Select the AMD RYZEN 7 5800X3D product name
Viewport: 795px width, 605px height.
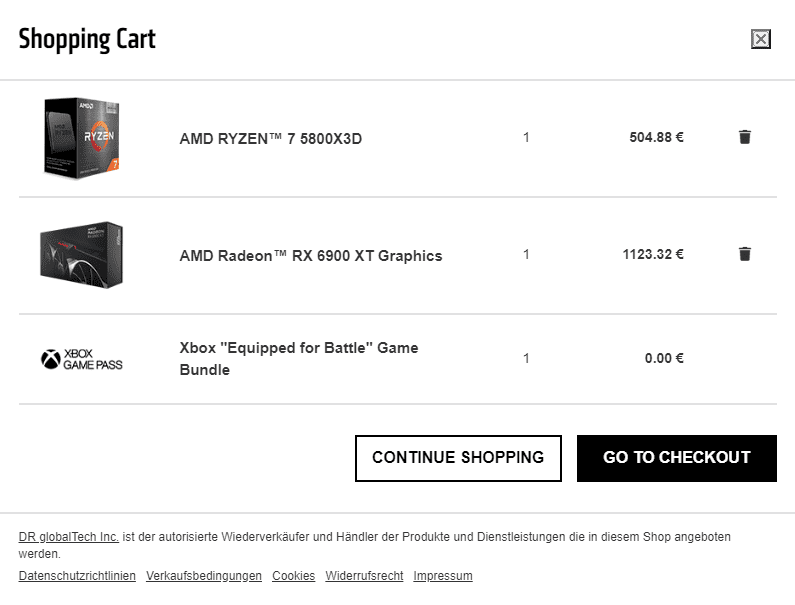point(271,138)
